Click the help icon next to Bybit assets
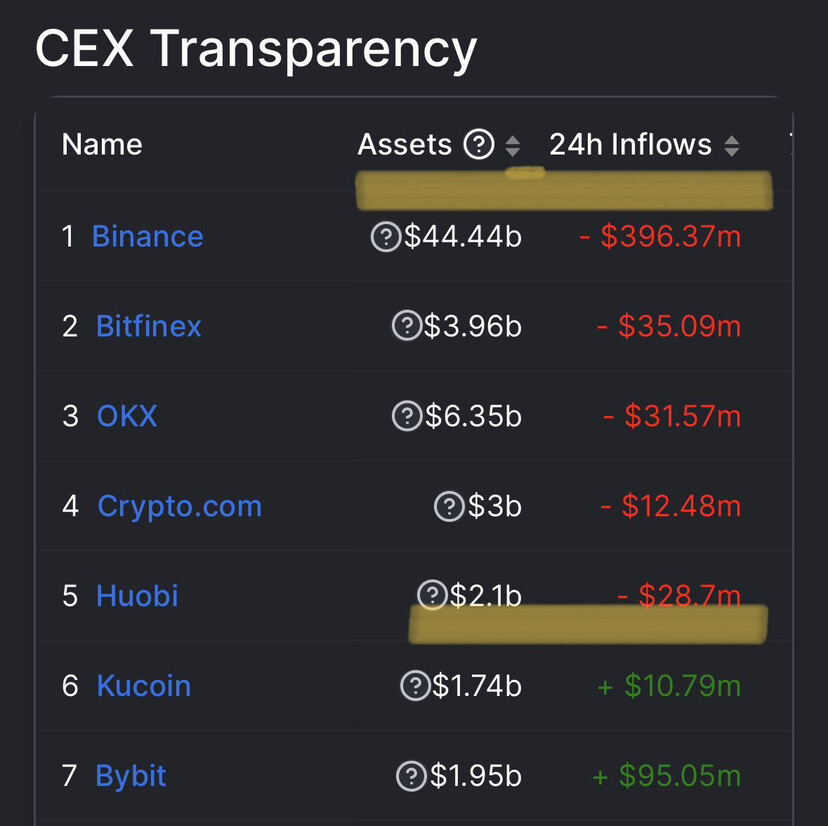This screenshot has width=828, height=826. (x=411, y=776)
